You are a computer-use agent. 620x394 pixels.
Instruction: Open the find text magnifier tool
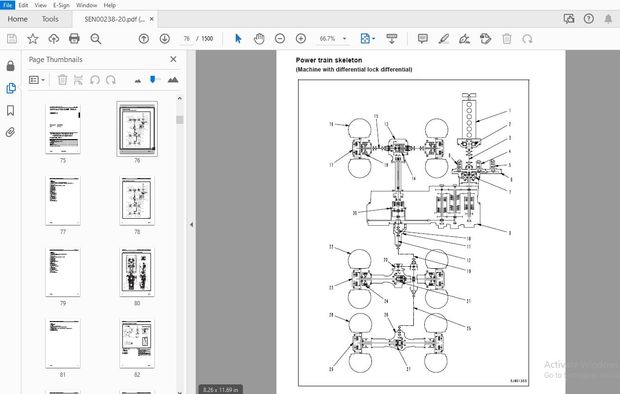[x=96, y=39]
